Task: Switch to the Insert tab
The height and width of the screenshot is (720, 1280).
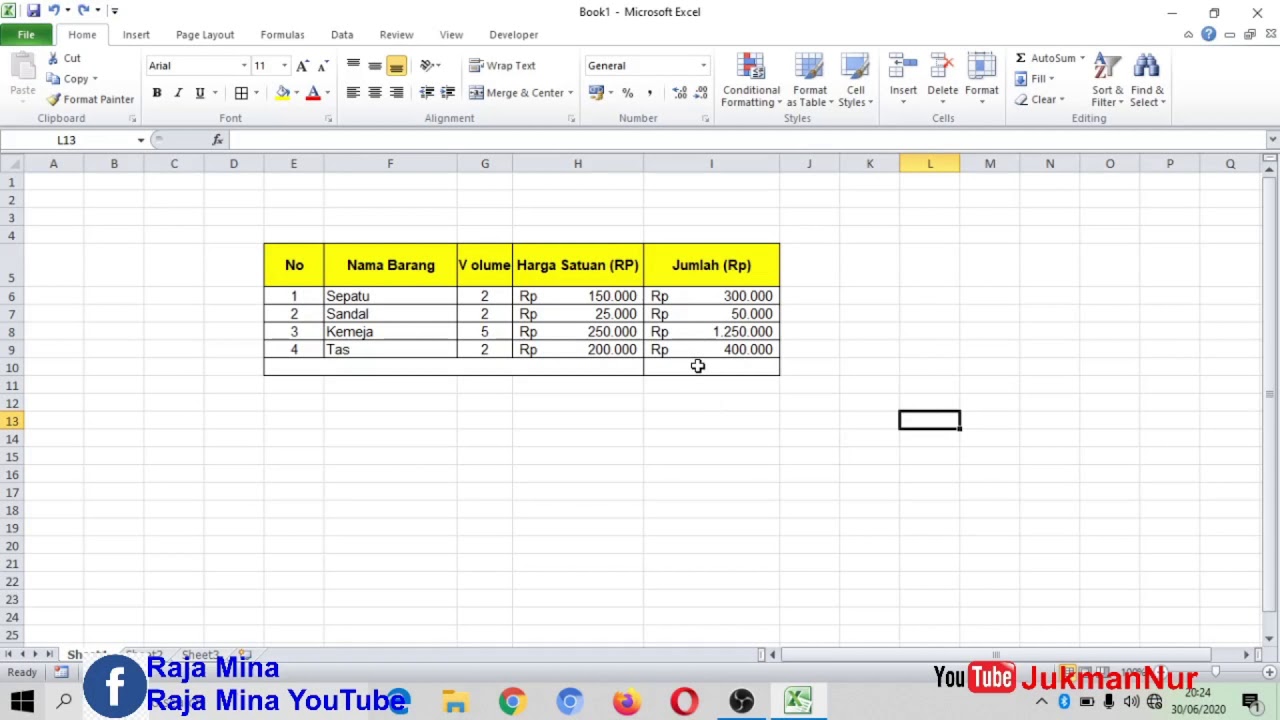Action: click(136, 35)
